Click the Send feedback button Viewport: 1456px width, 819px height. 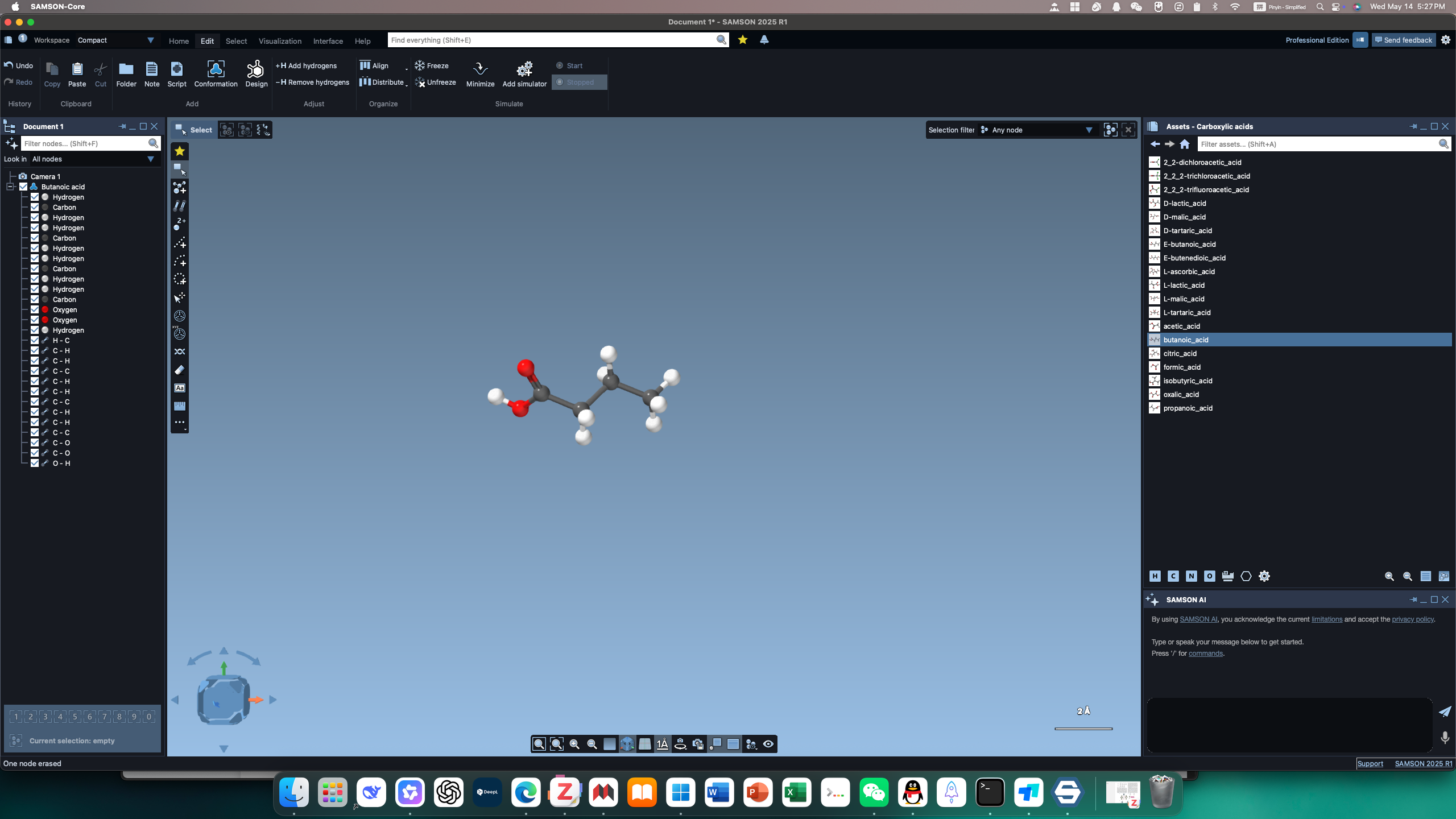pyautogui.click(x=1403, y=40)
